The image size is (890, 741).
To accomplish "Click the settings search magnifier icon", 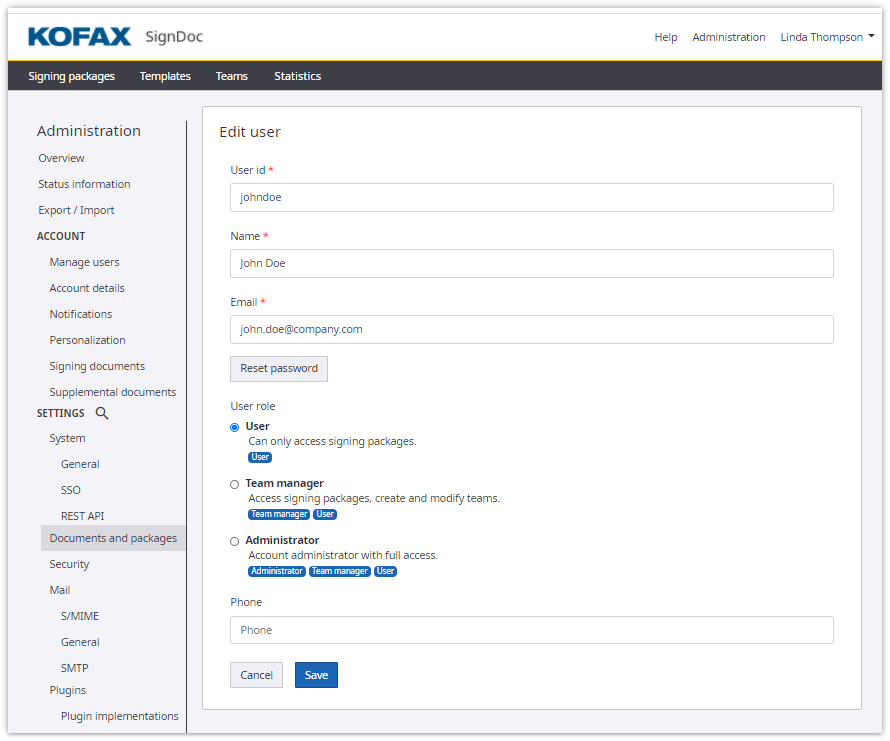I will click(101, 413).
